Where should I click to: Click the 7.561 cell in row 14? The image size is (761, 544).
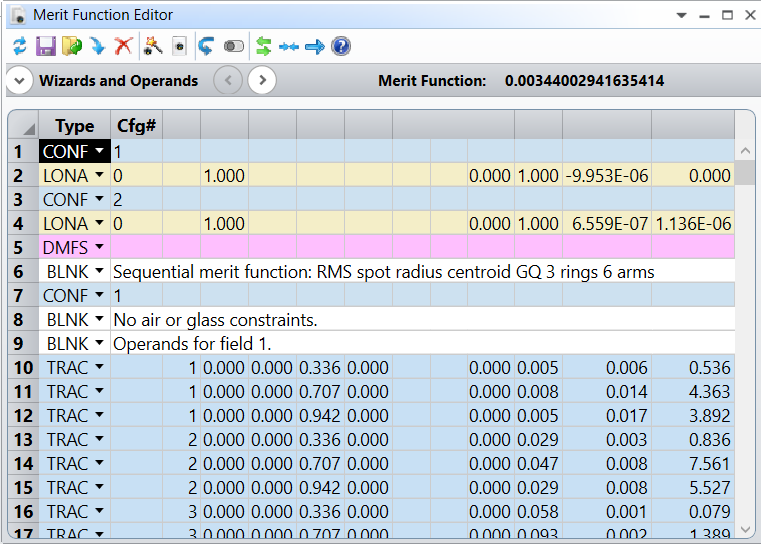pyautogui.click(x=693, y=464)
